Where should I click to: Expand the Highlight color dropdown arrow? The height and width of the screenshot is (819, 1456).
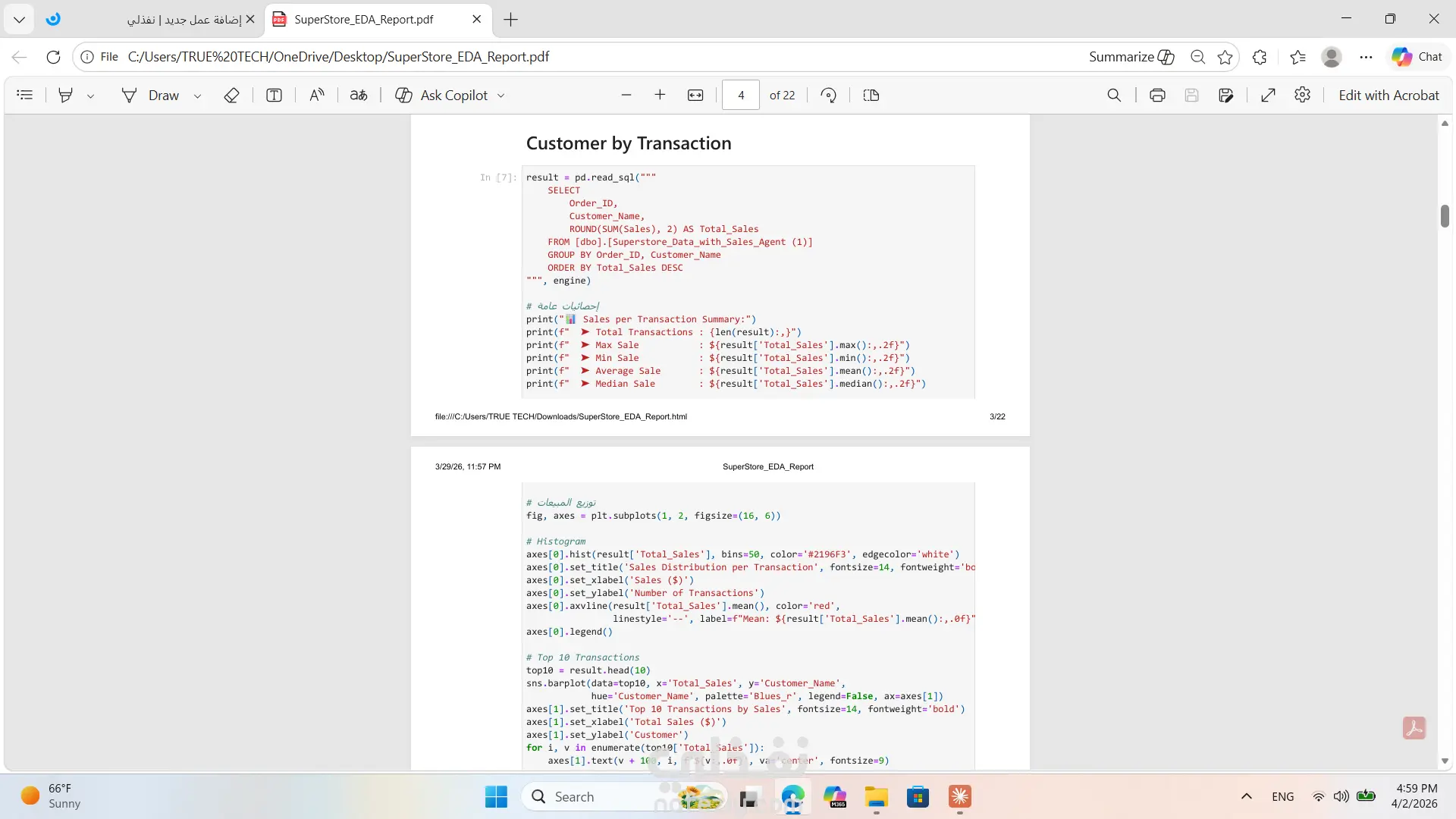pos(90,96)
